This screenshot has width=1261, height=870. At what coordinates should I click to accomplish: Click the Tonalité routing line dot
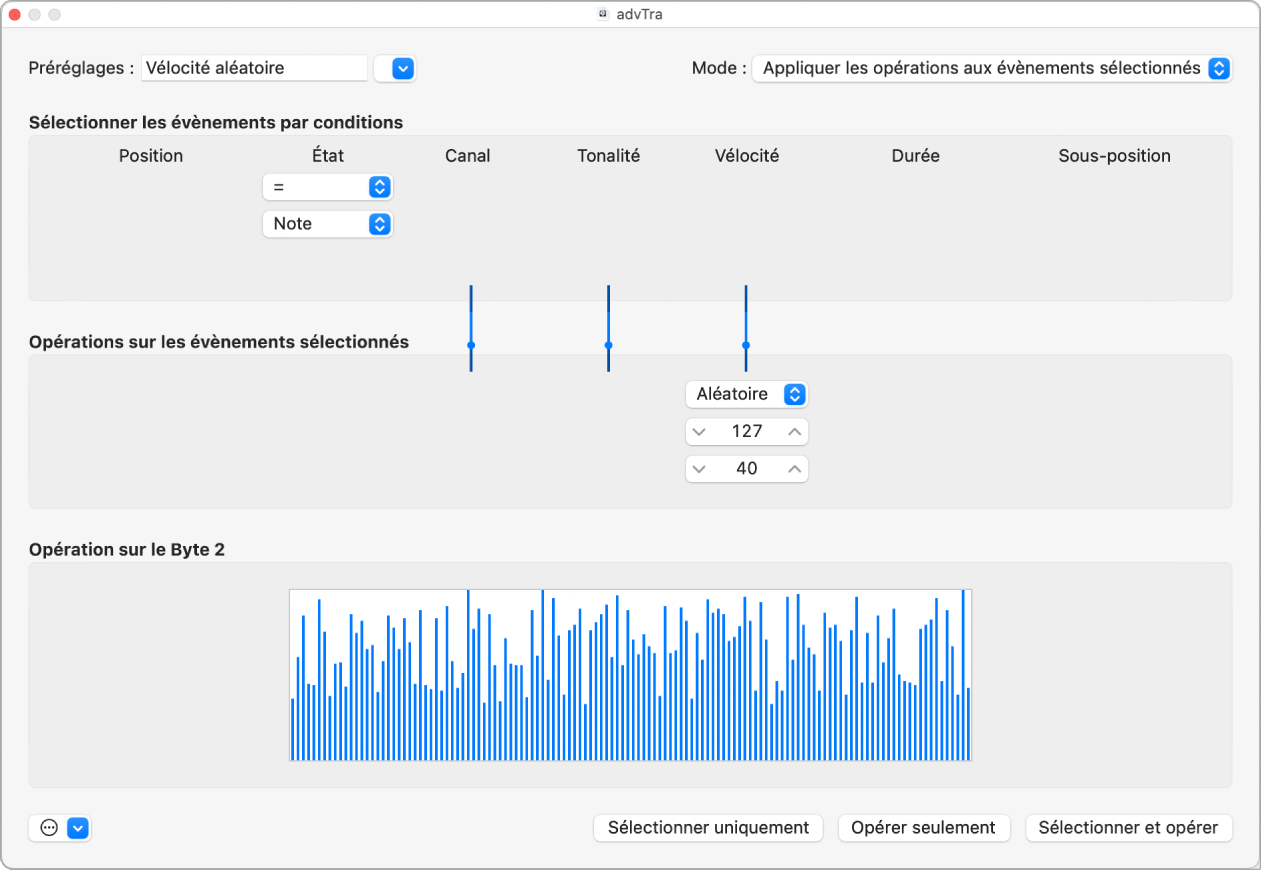pos(608,345)
